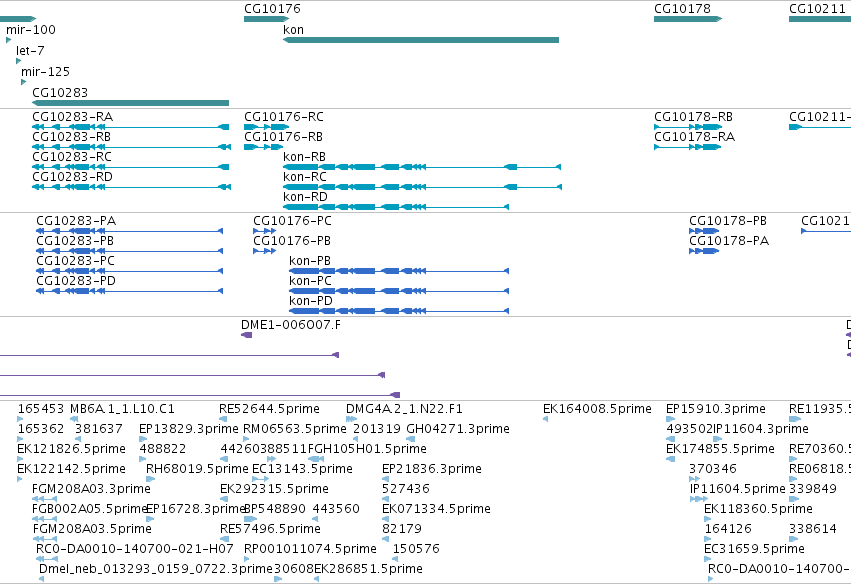Viewport: 851px width, 584px height.
Task: Select the MB6A.1_1.L10.C1 EST label
Action: click(x=123, y=409)
